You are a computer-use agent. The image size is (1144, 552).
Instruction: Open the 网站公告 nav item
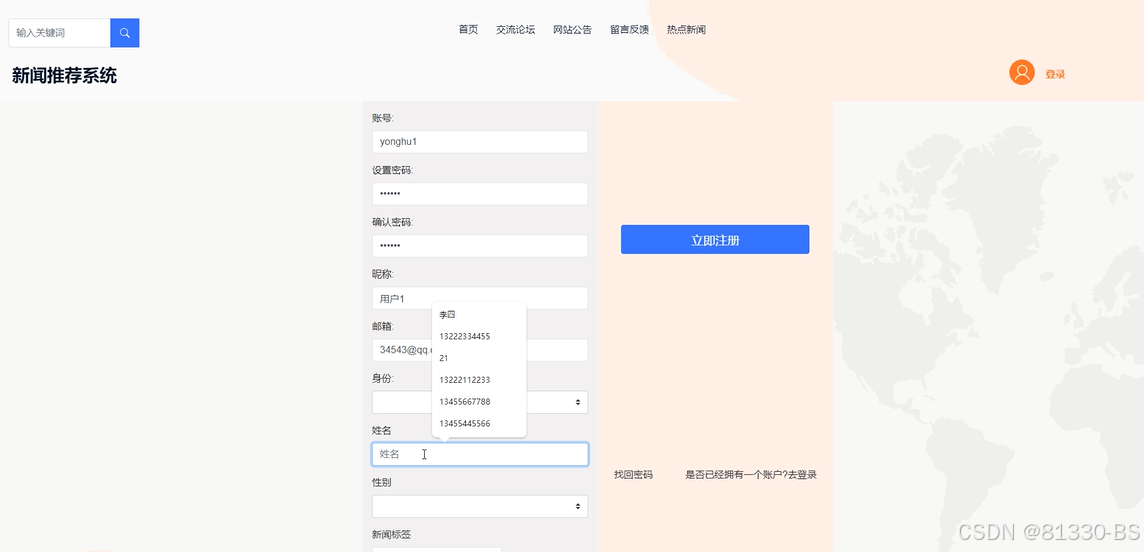point(573,30)
